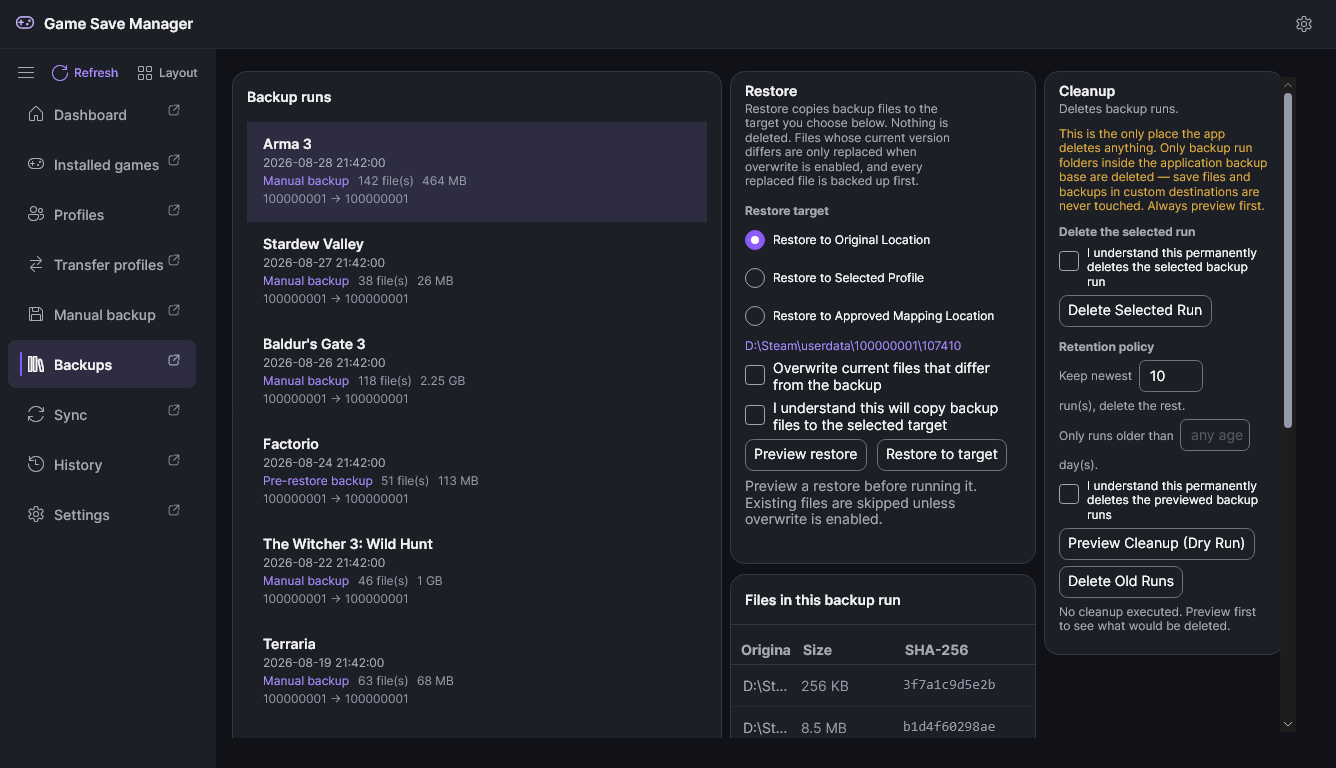Pop out Manual backup via external icon
The image size is (1336, 768).
[x=174, y=310]
